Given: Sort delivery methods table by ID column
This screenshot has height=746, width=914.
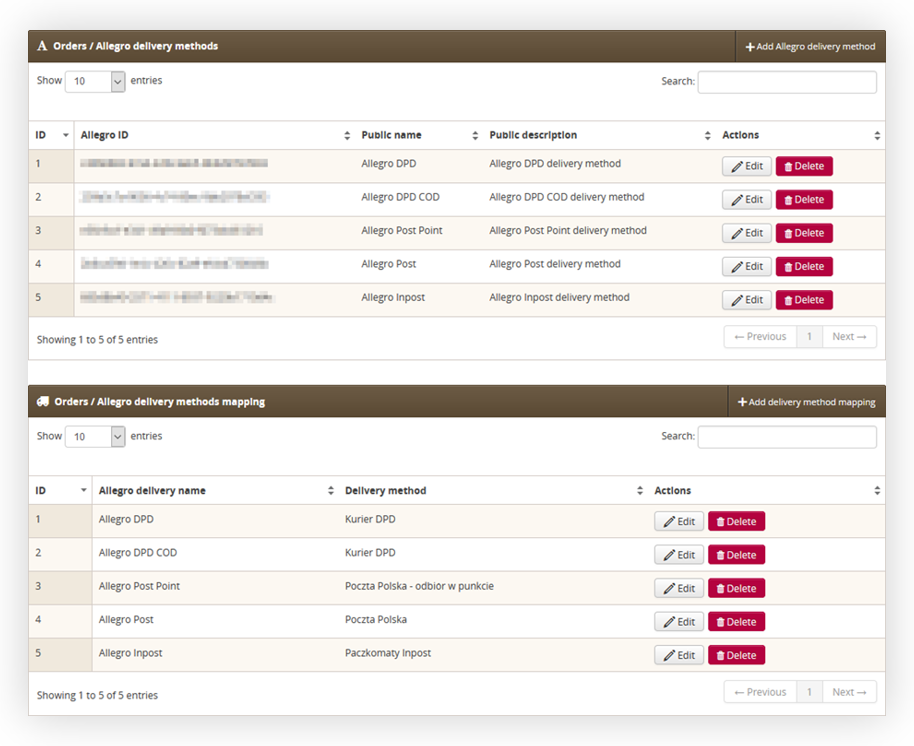Looking at the screenshot, I should tap(52, 135).
